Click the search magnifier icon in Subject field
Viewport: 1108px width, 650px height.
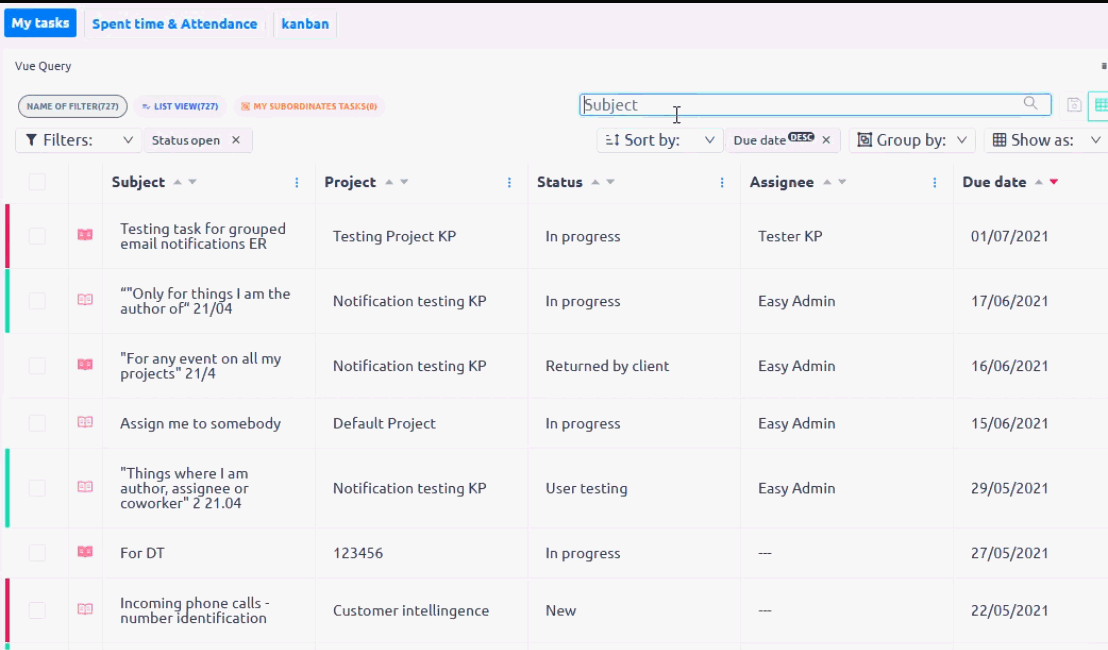[x=1030, y=104]
